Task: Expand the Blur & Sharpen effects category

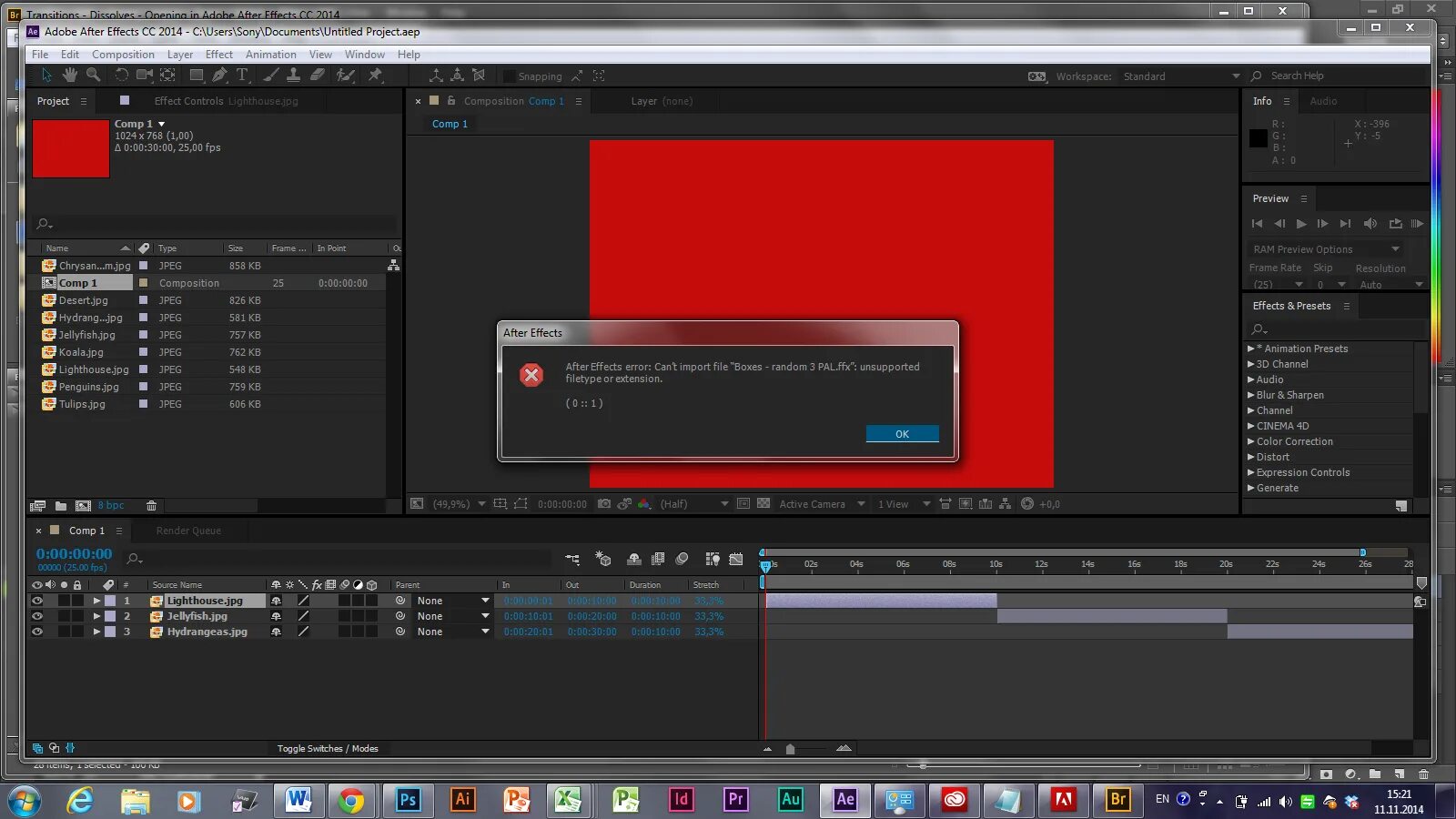Action: coord(1251,395)
